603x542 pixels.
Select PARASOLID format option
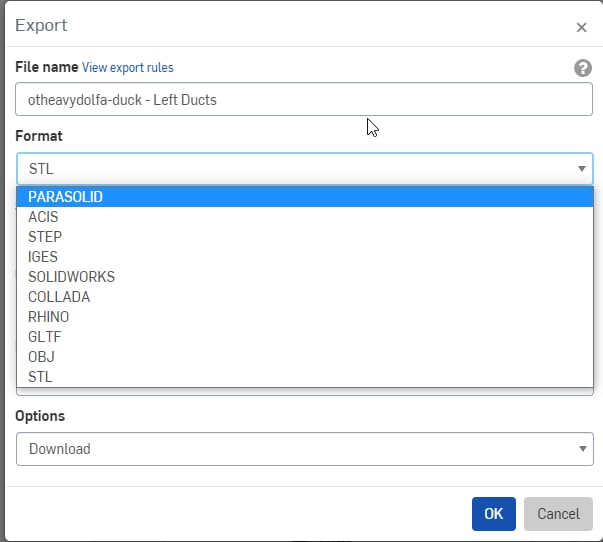(x=305, y=197)
